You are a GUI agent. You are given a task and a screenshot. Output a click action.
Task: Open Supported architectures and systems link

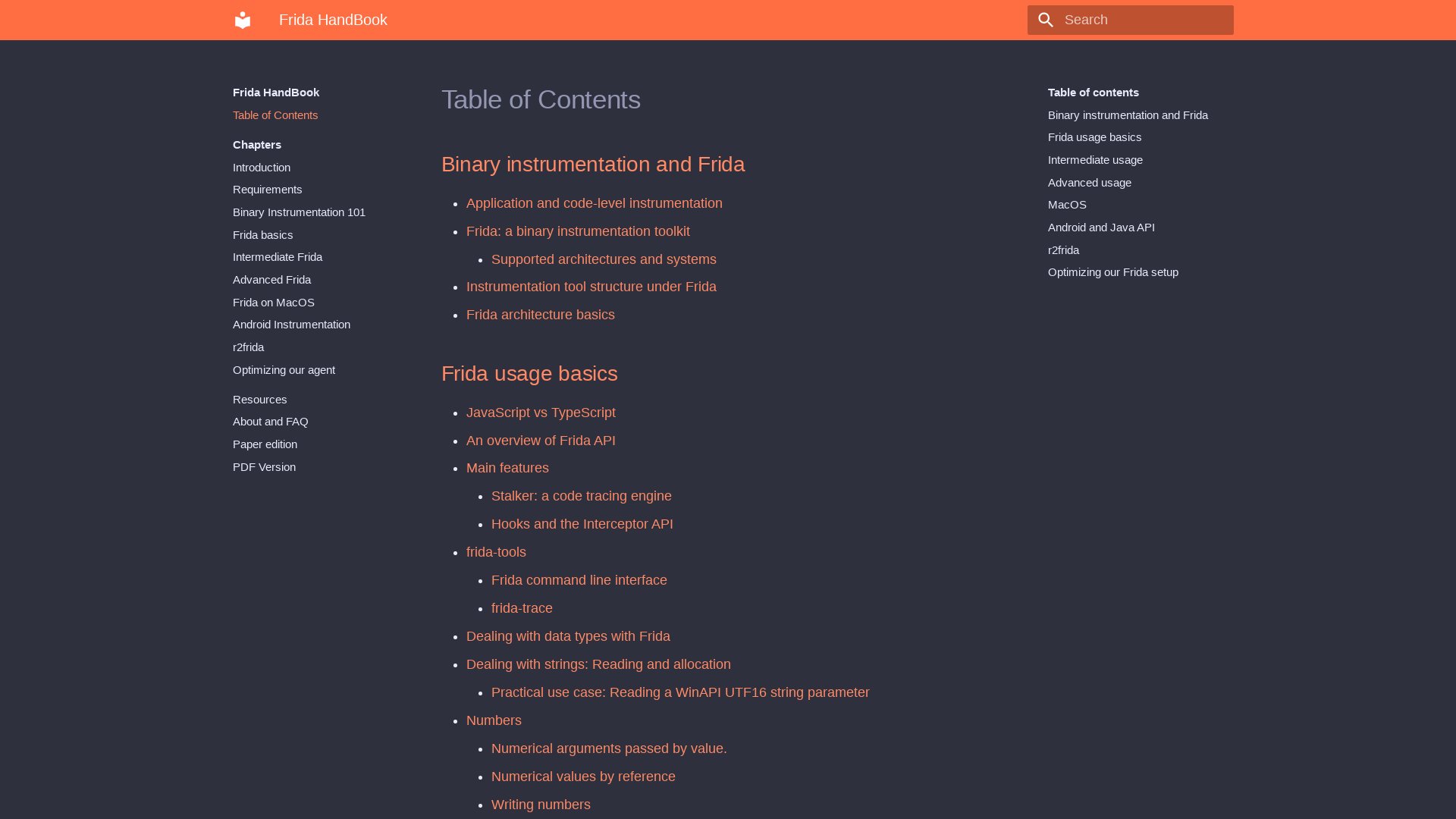[604, 259]
